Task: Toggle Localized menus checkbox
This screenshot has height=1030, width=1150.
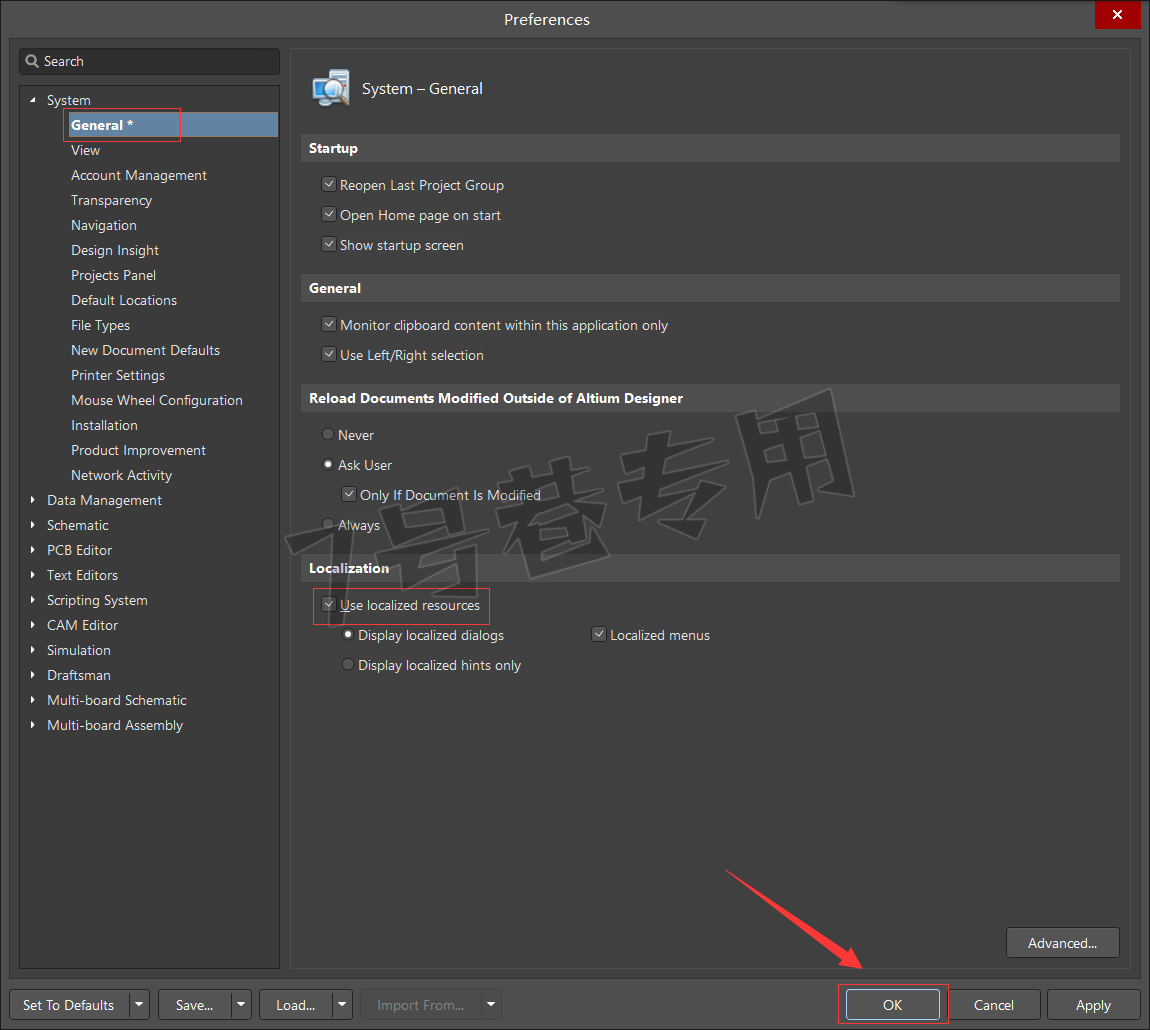Action: (599, 635)
